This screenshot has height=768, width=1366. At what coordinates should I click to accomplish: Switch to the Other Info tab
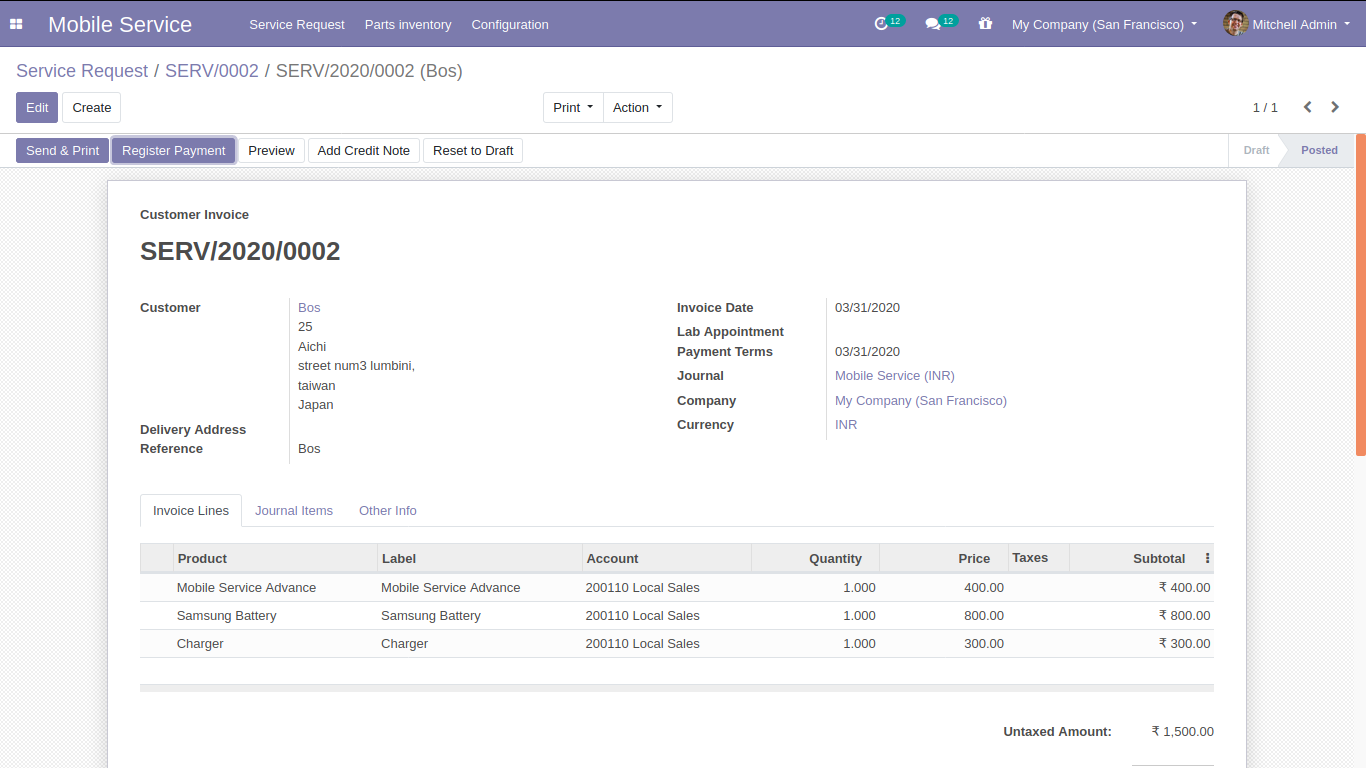[x=387, y=510]
